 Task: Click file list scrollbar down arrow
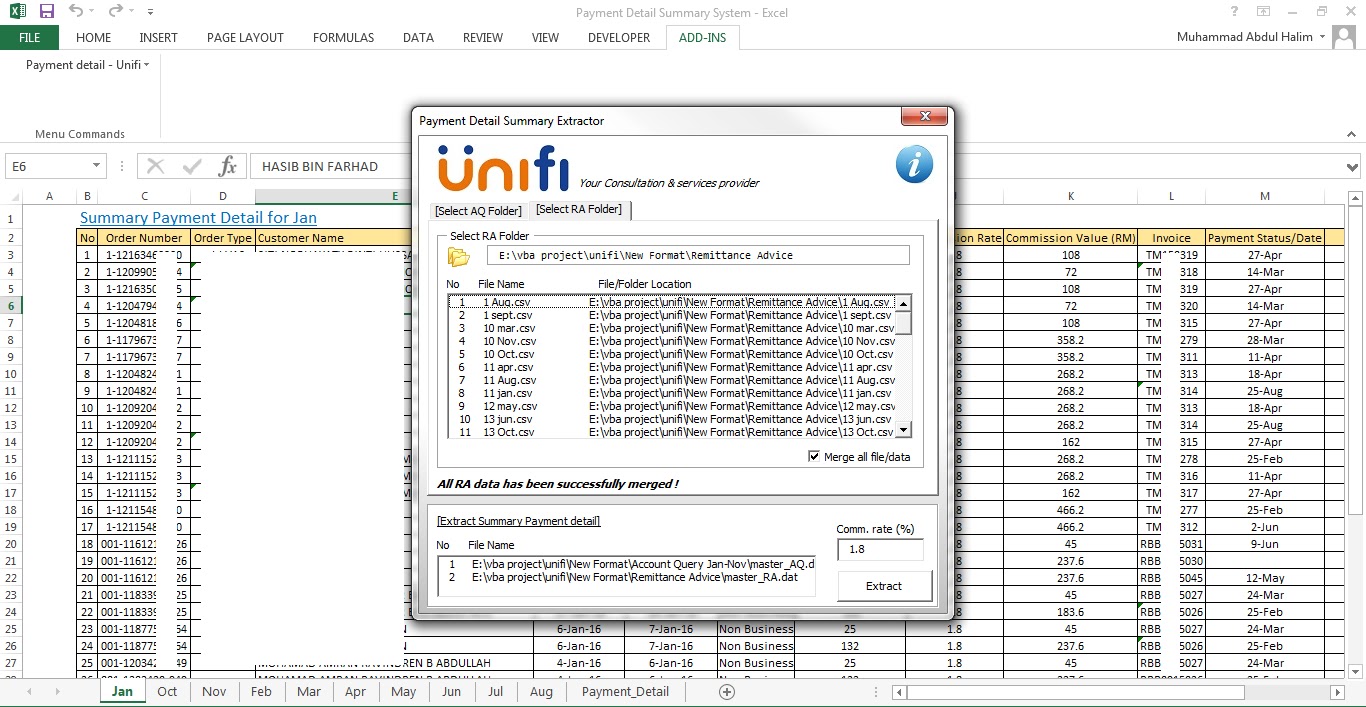(904, 430)
